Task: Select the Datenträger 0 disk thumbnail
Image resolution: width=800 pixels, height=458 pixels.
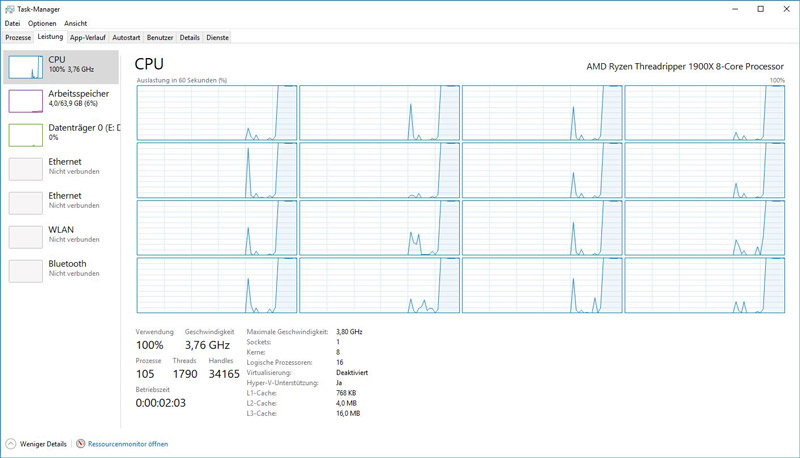Action: coord(25,135)
